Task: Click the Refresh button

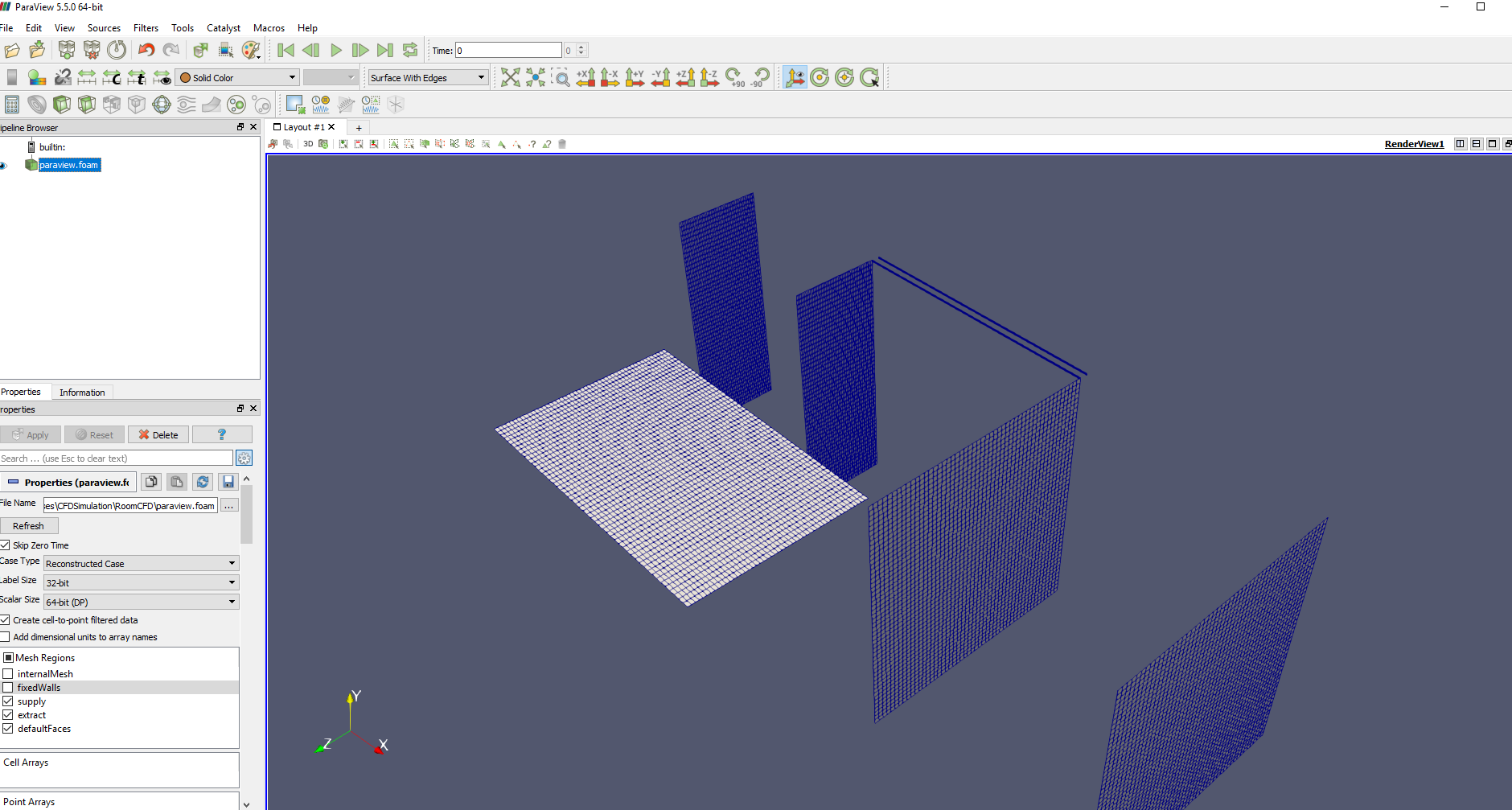Action: tap(29, 526)
